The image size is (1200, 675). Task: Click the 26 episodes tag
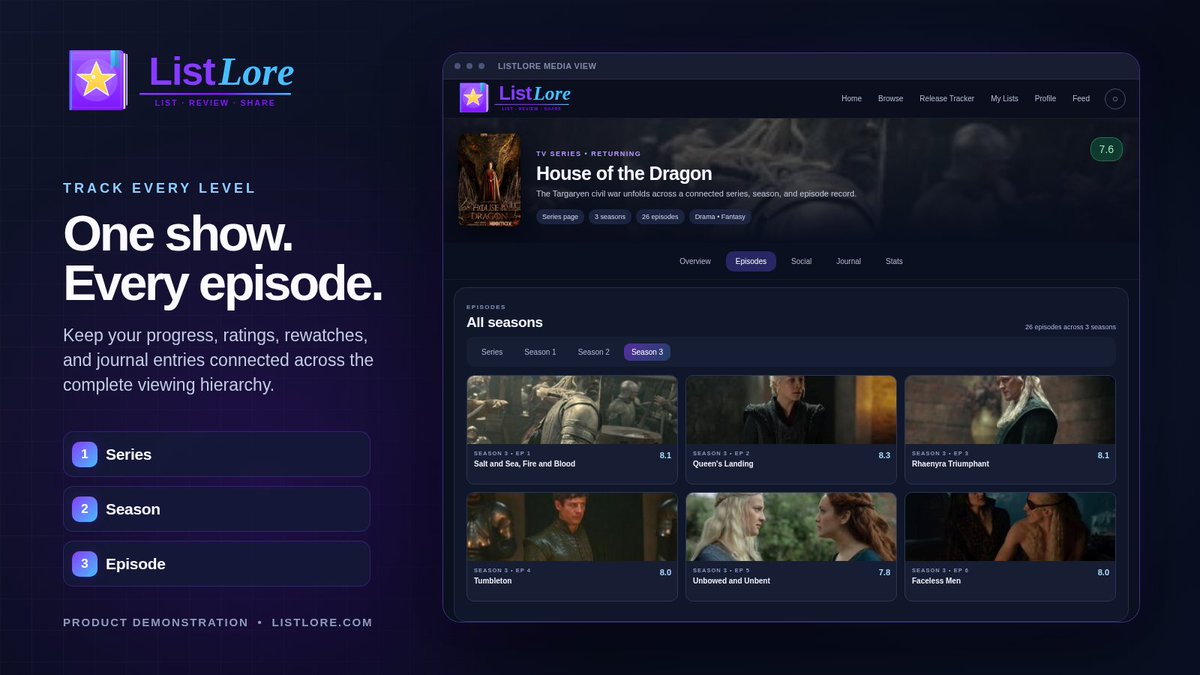[660, 216]
